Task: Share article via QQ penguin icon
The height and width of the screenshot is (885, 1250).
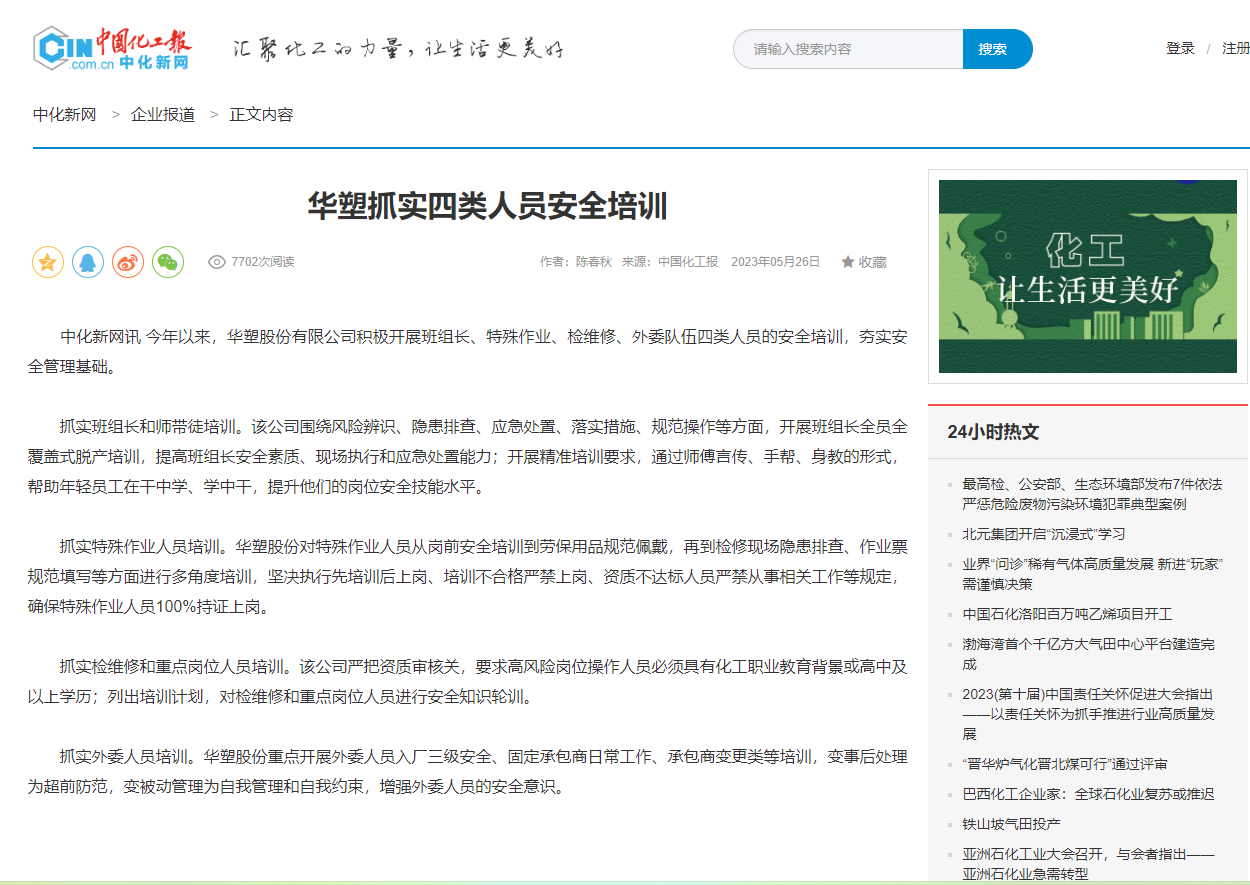Action: point(88,263)
